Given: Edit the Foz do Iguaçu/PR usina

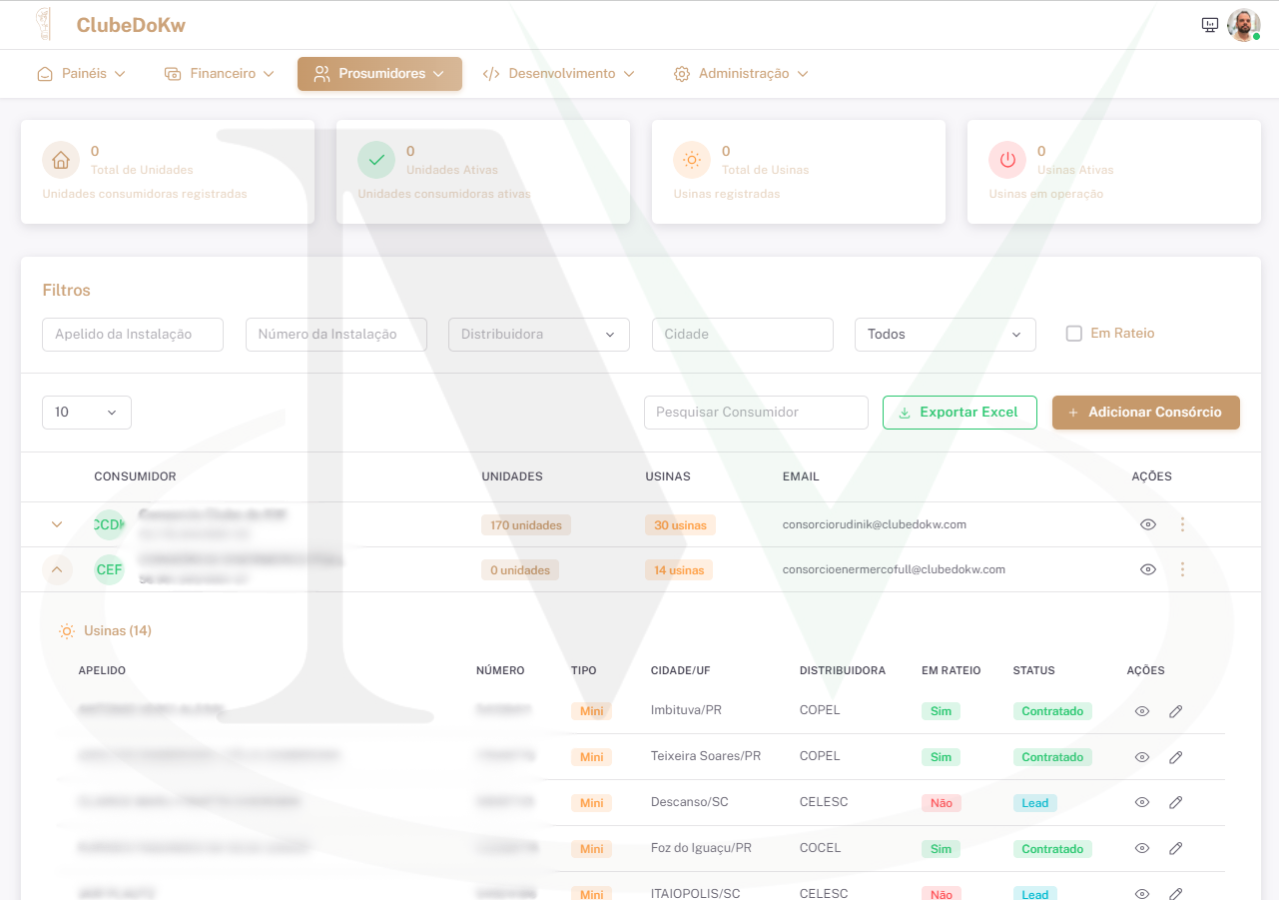Looking at the screenshot, I should coord(1176,848).
